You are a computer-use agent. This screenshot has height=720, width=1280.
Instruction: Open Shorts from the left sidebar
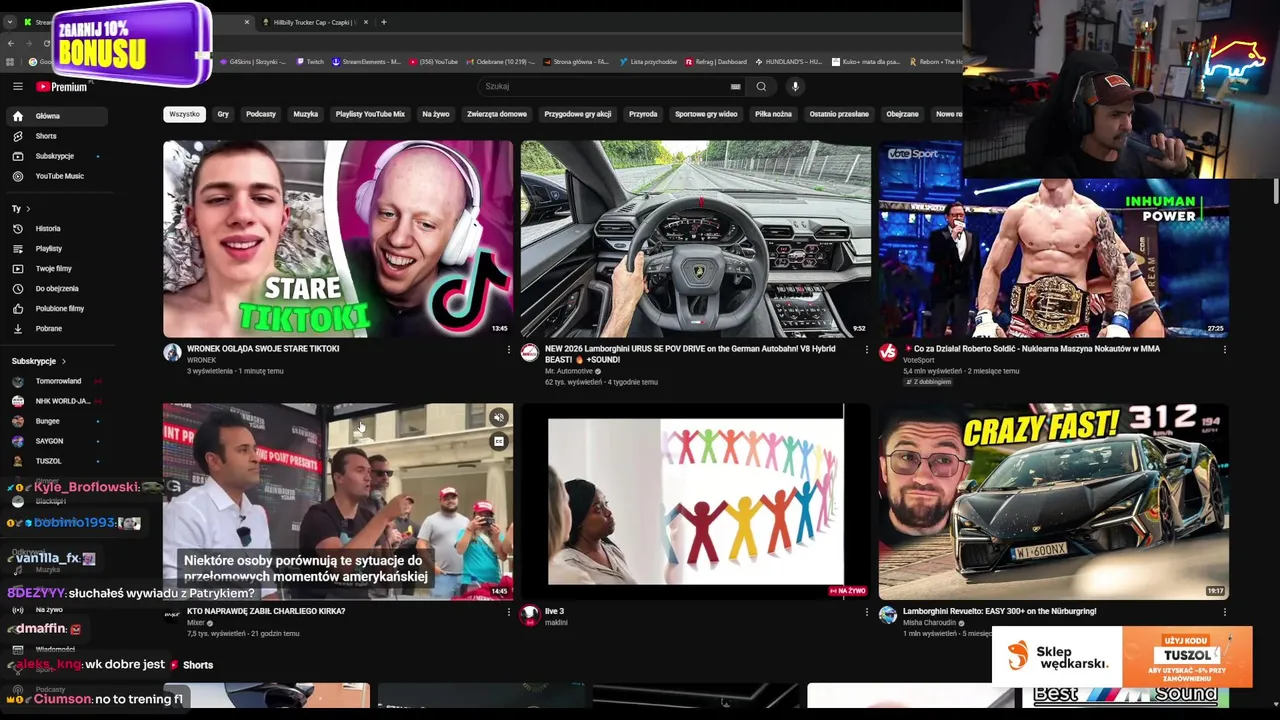click(56, 136)
